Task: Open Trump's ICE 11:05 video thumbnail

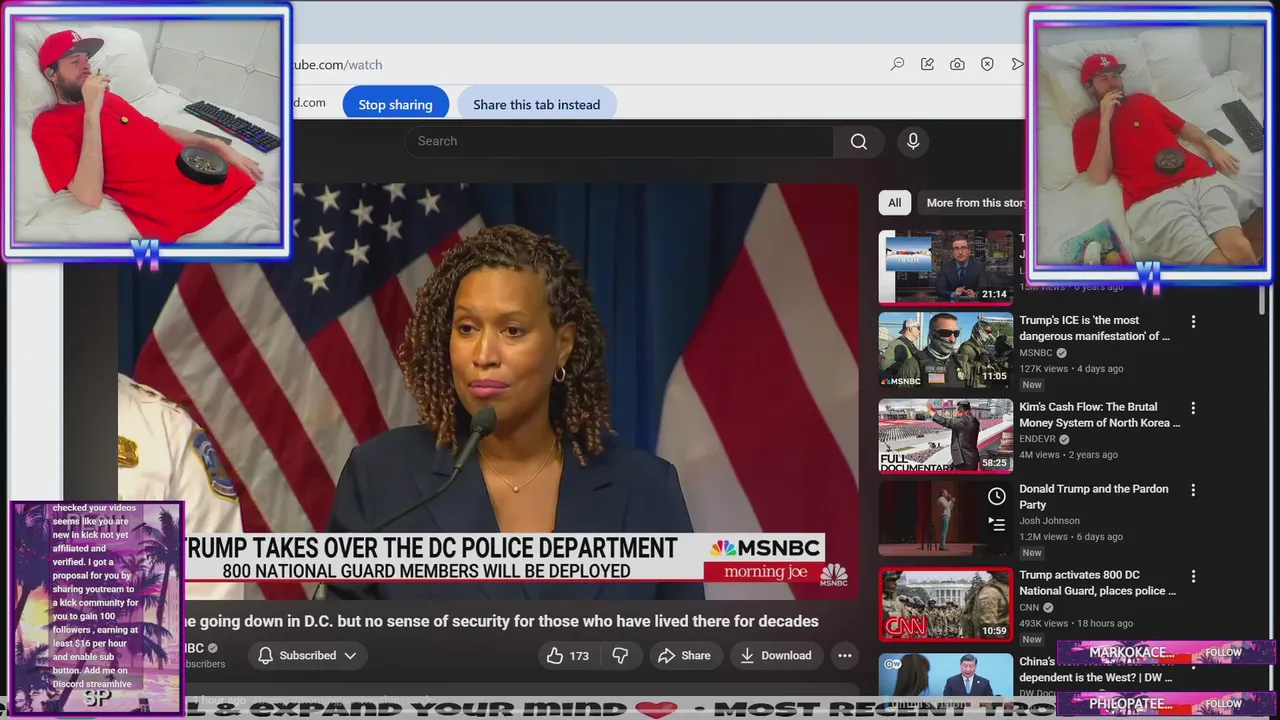Action: click(x=946, y=350)
